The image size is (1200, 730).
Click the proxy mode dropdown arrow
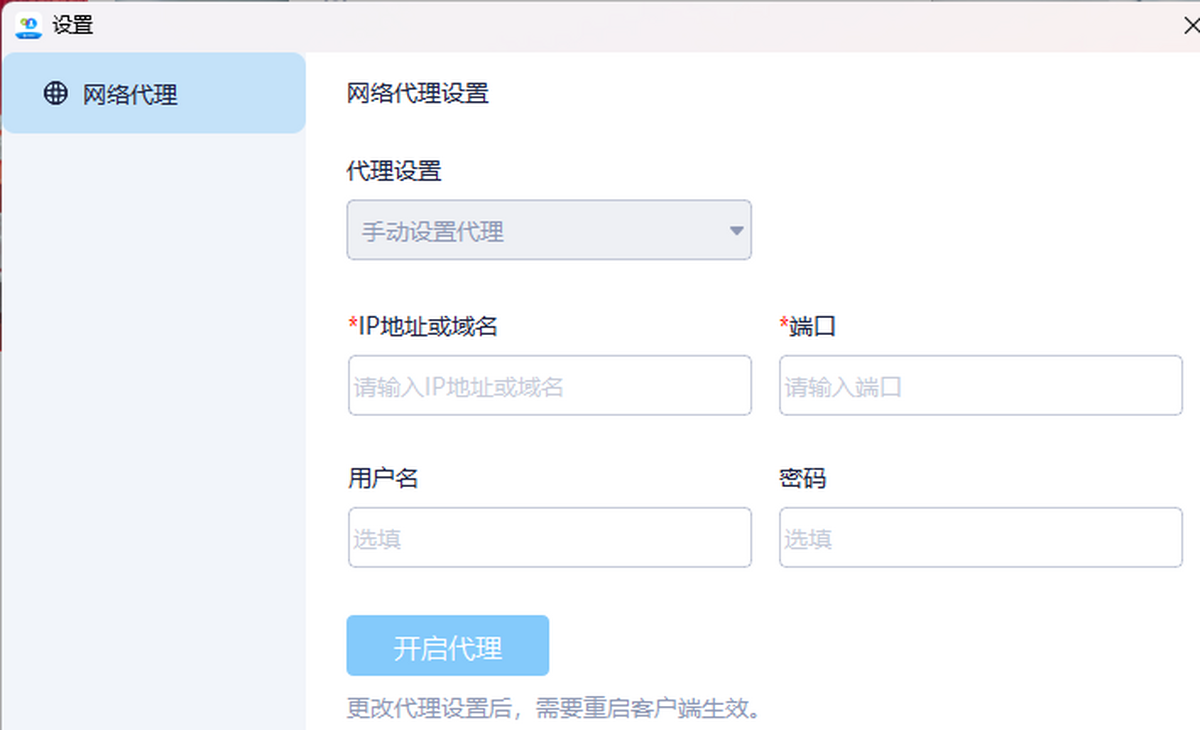[736, 231]
